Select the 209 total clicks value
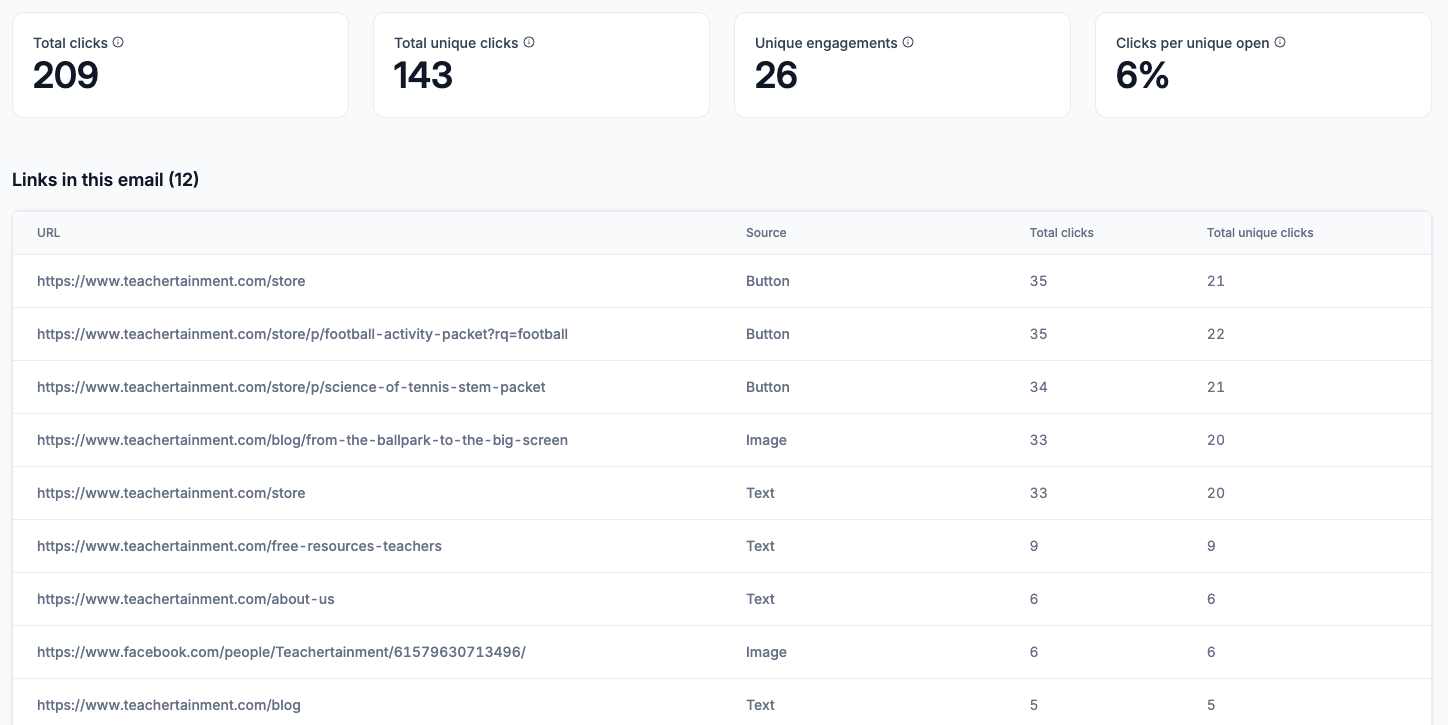 point(66,76)
